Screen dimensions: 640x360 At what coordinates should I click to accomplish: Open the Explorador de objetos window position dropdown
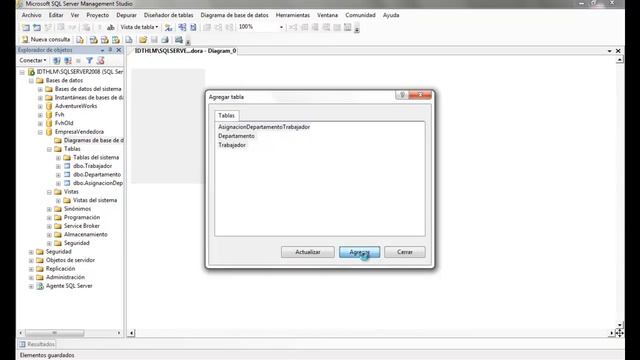point(102,50)
